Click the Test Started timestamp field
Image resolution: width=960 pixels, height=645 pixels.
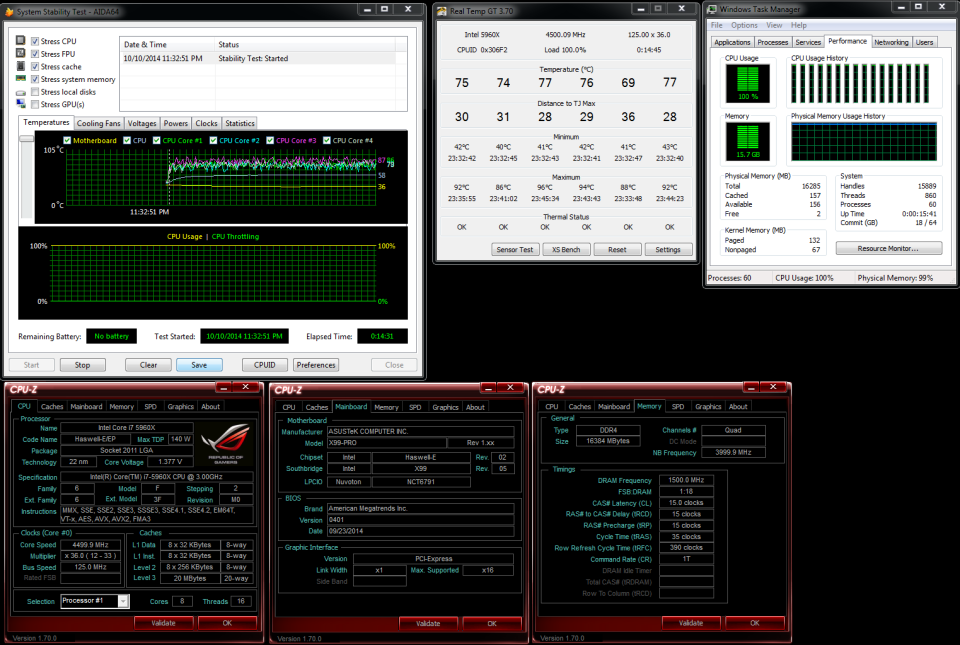click(244, 336)
